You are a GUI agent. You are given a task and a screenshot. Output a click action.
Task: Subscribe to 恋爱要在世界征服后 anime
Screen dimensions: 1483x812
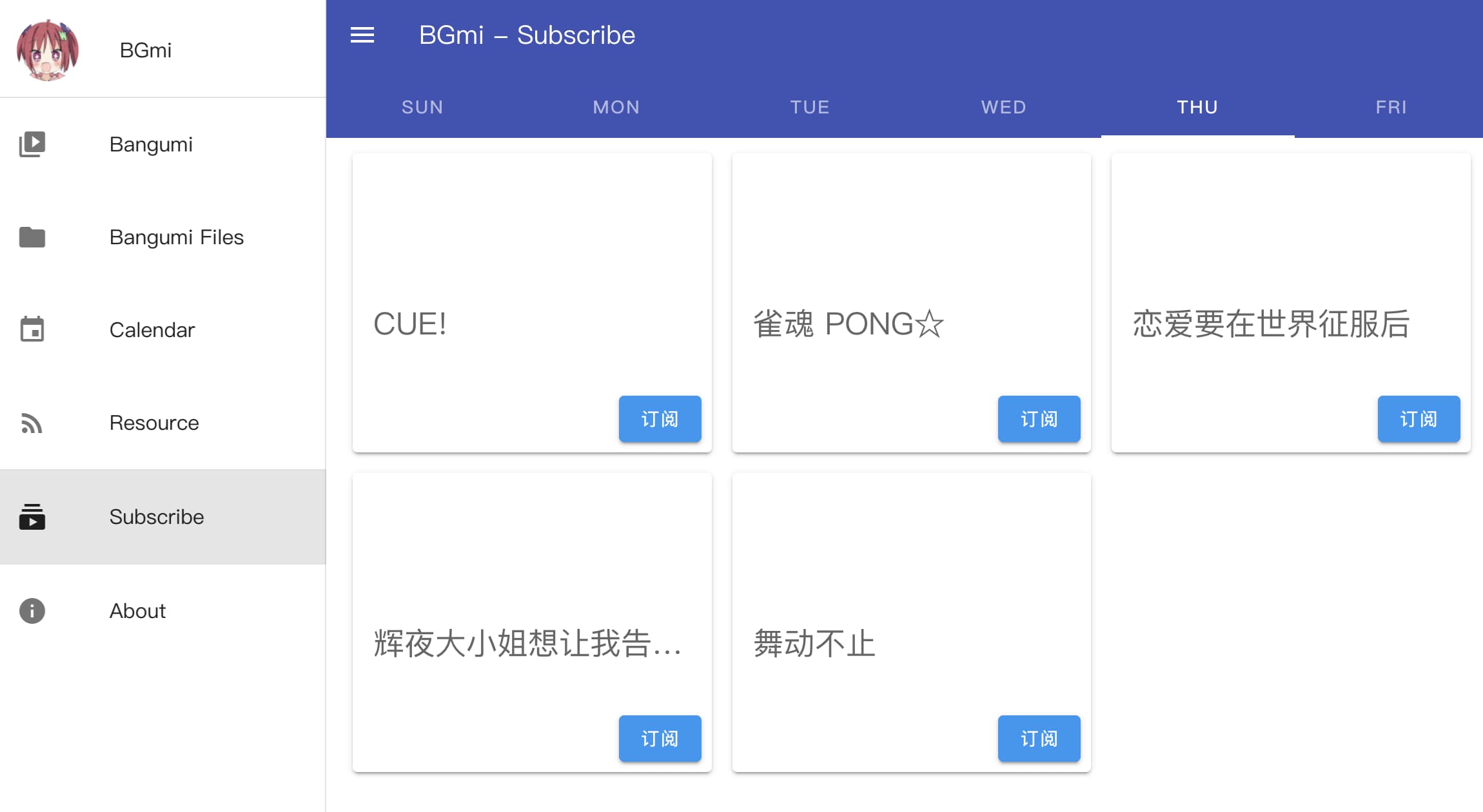pos(1417,418)
